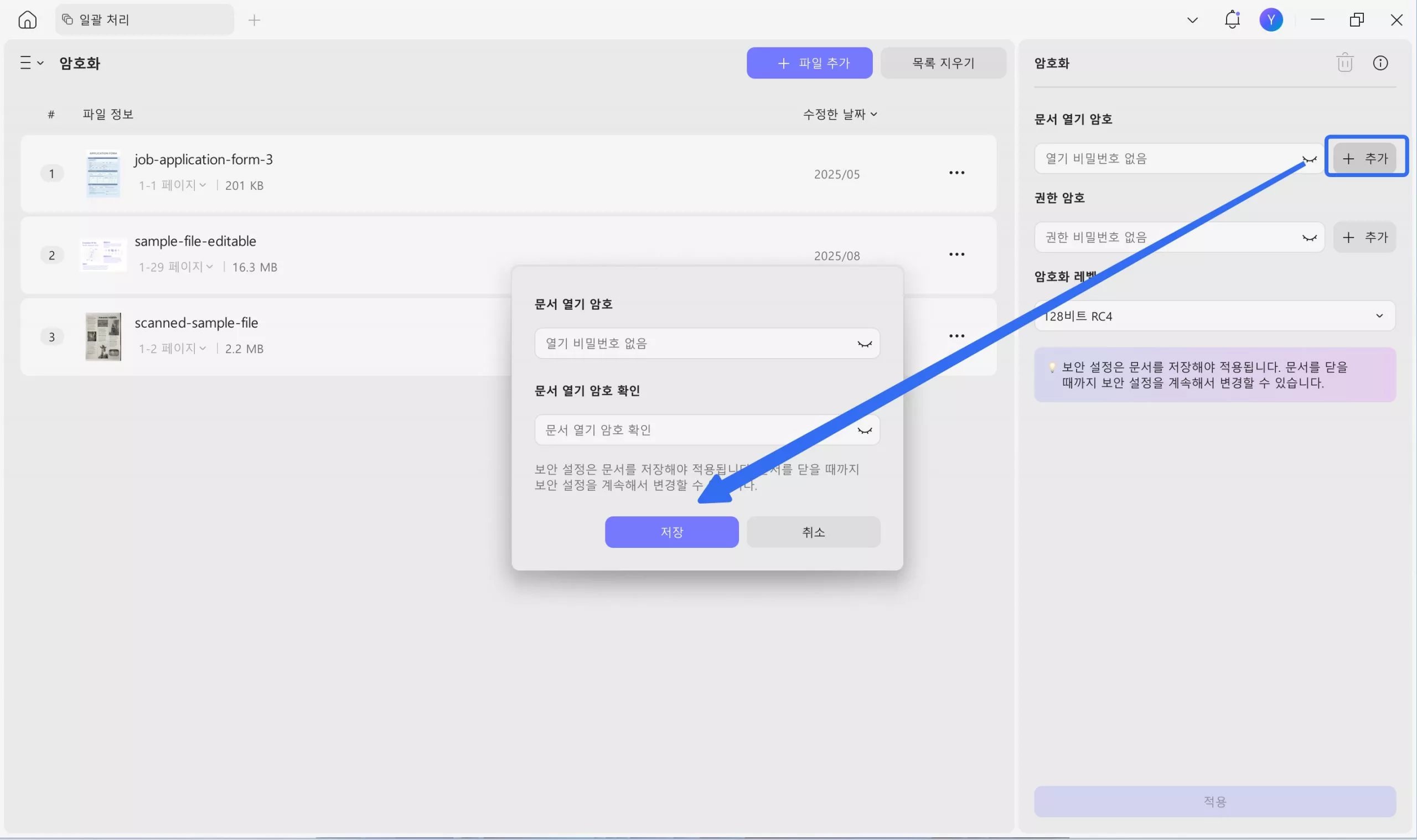Add new tab with plus icon
This screenshot has width=1417, height=840.
pyautogui.click(x=254, y=20)
